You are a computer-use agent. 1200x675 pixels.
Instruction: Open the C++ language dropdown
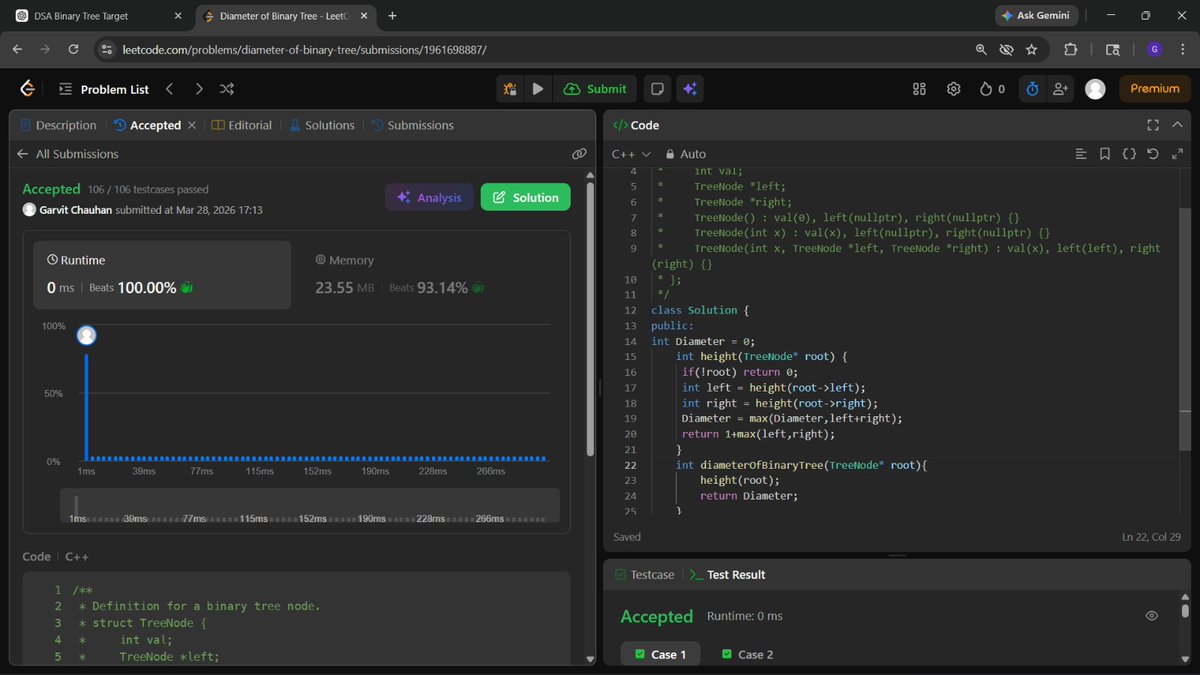pyautogui.click(x=631, y=154)
